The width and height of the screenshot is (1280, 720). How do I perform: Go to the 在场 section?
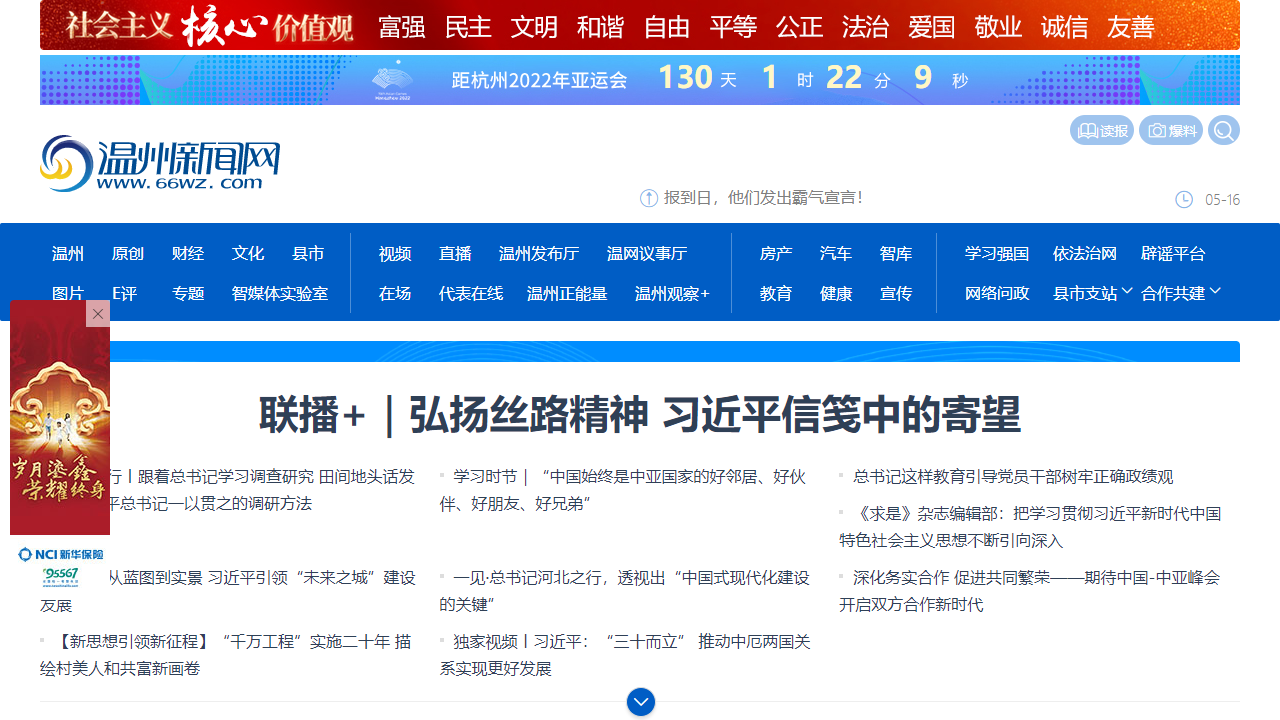(395, 294)
